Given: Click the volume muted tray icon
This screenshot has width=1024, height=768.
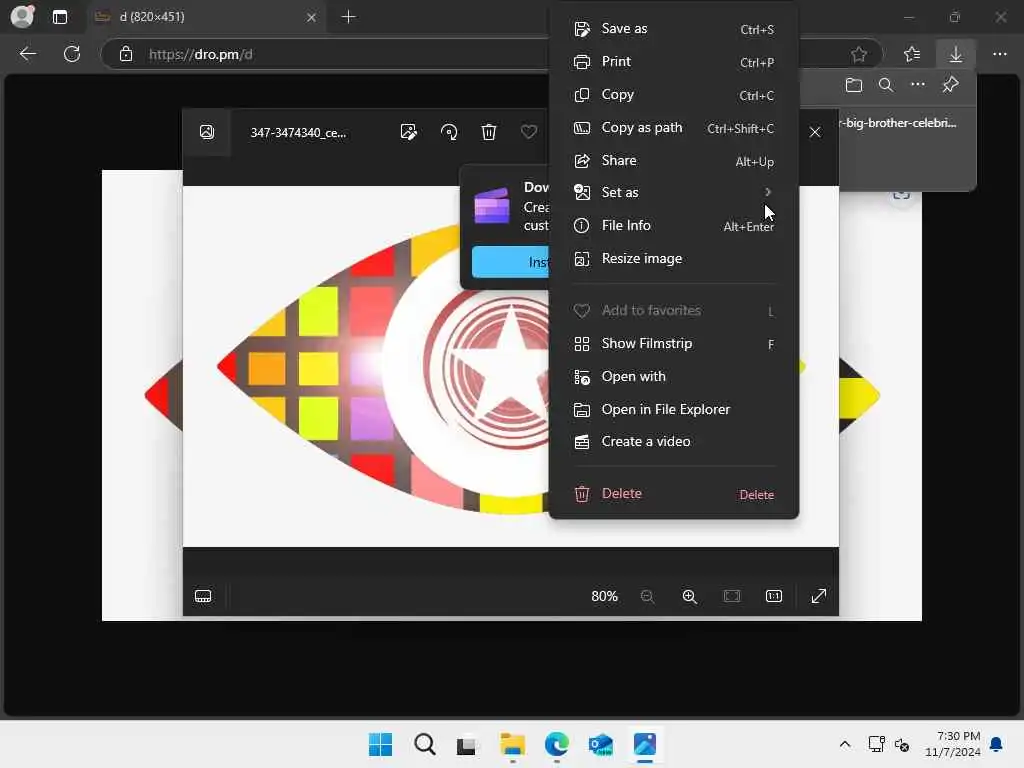Looking at the screenshot, I should pyautogui.click(x=902, y=744).
